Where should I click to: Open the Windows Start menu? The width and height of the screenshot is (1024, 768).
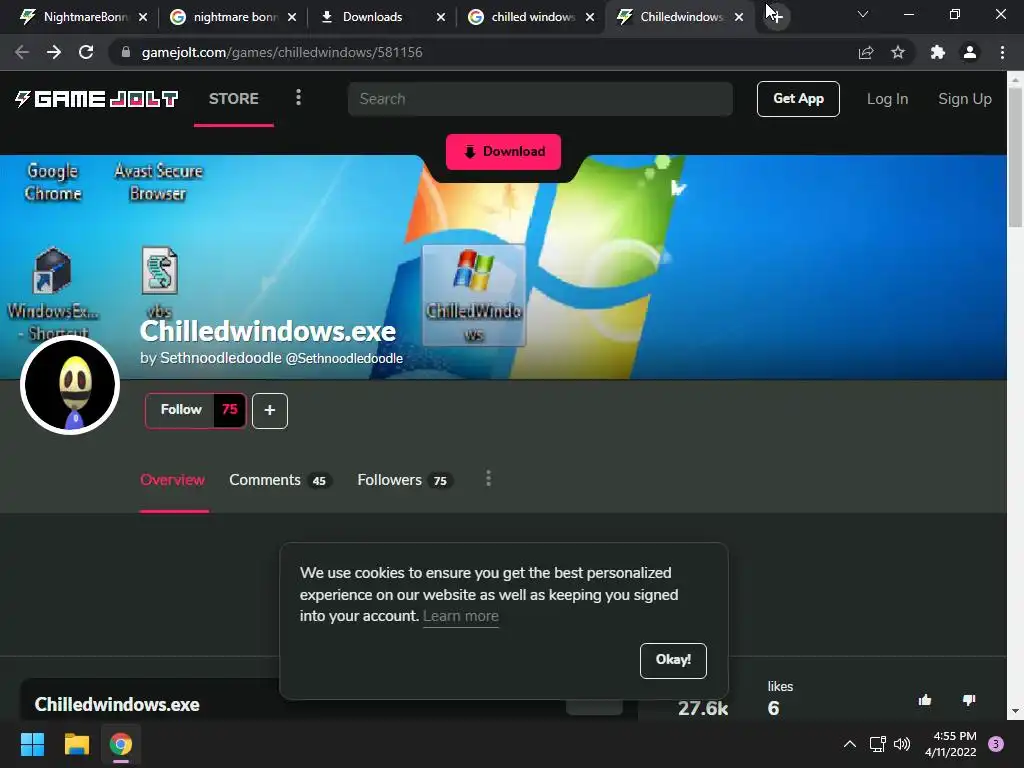(32, 744)
